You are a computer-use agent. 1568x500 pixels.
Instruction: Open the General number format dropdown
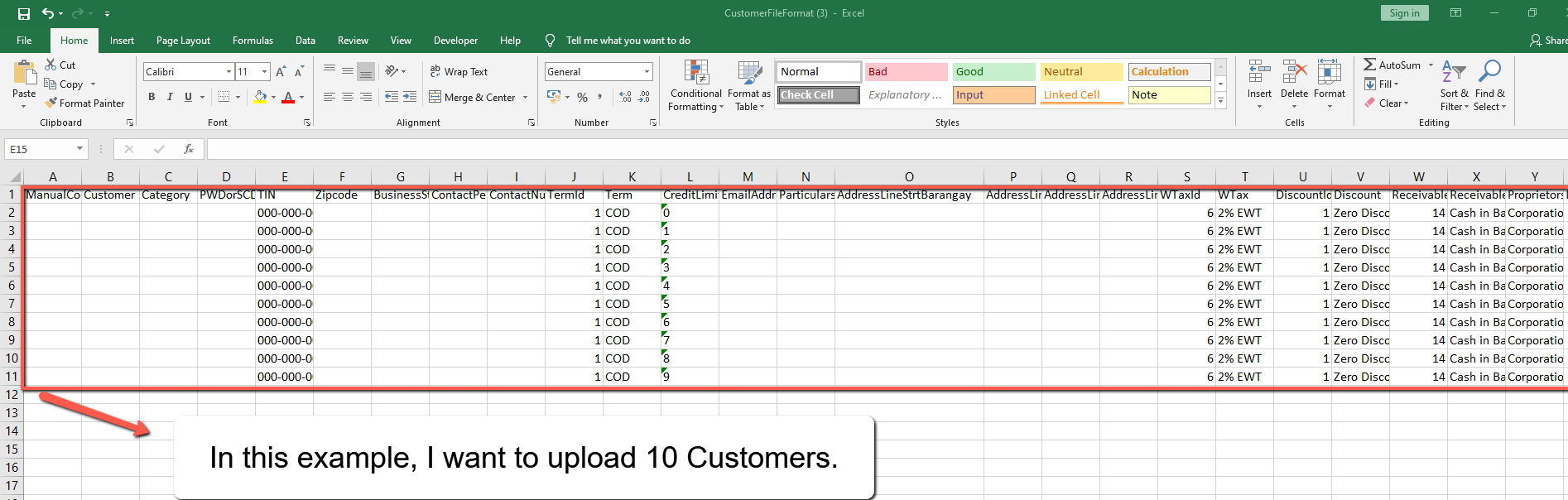[647, 72]
